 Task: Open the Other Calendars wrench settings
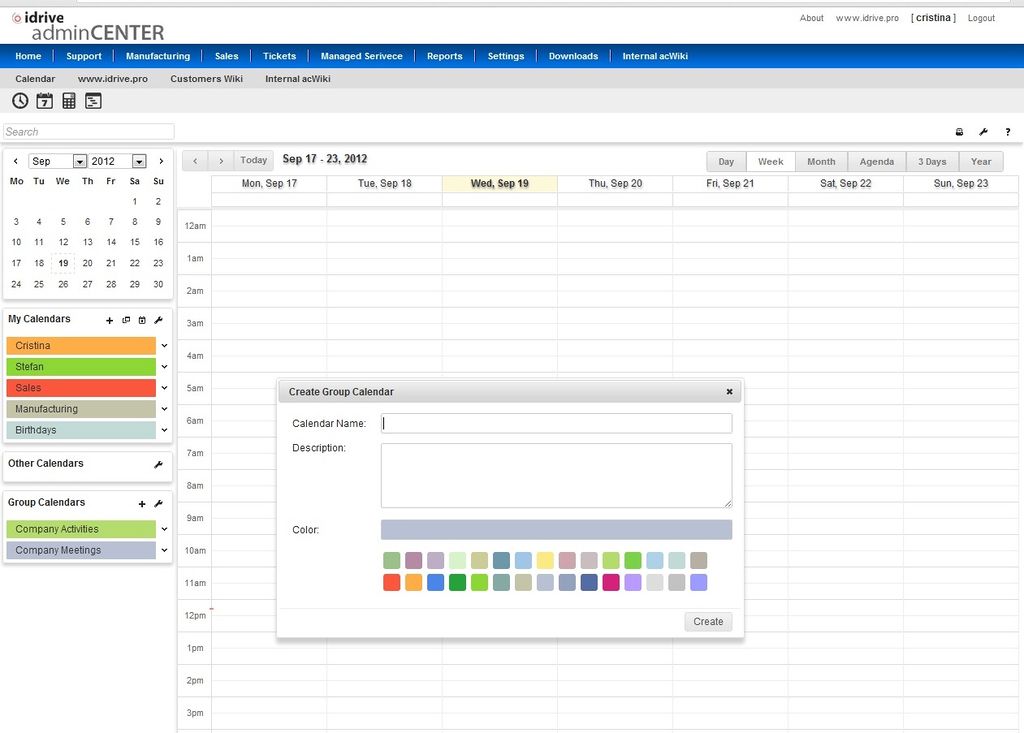click(158, 464)
